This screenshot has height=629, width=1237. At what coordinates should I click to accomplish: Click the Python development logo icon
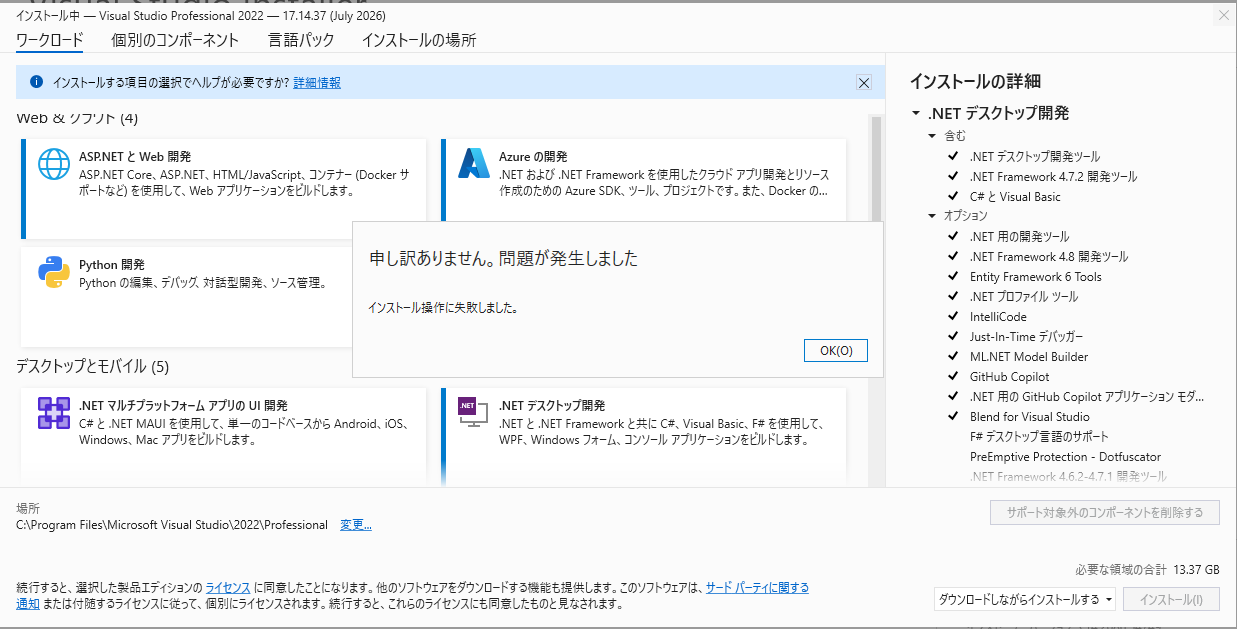coord(54,272)
